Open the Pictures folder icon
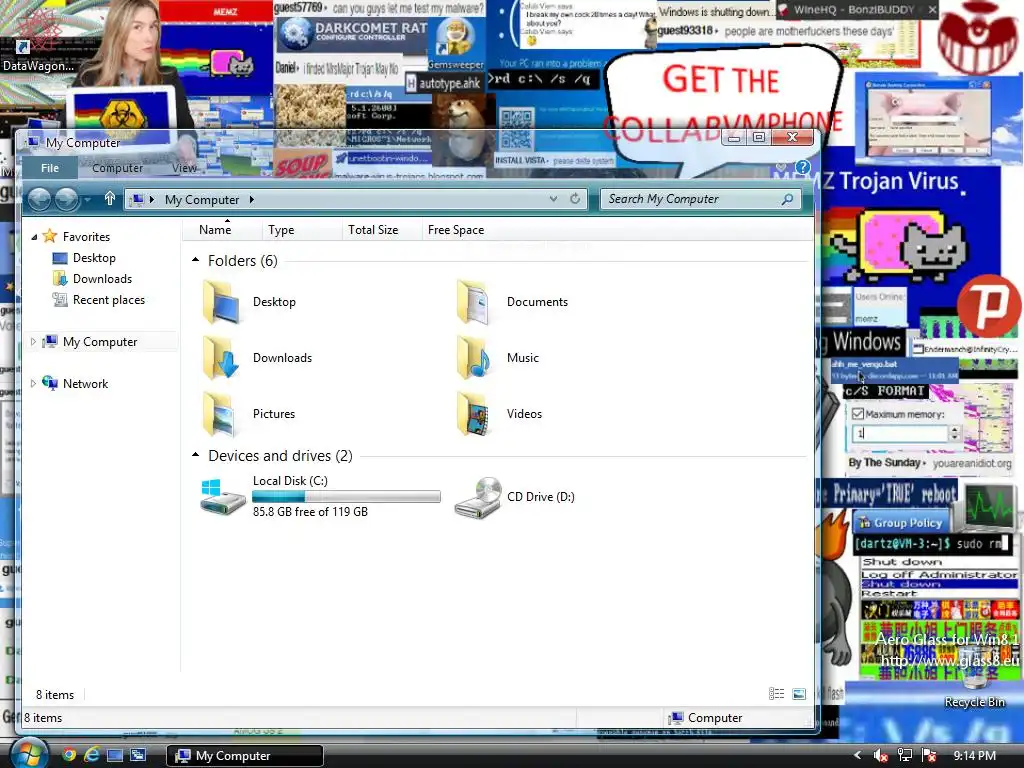 click(221, 413)
